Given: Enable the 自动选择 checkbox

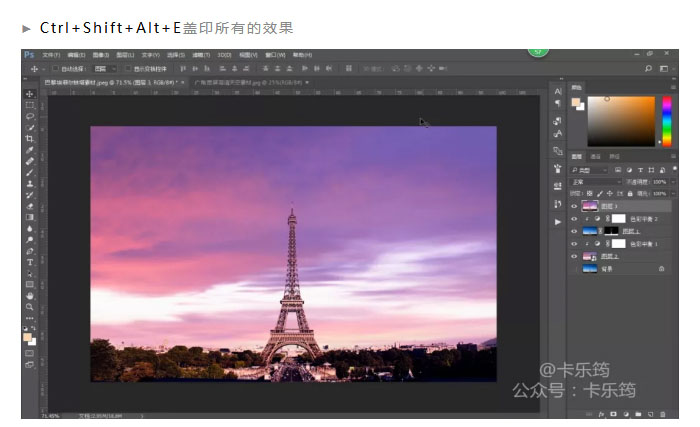Looking at the screenshot, I should [x=53, y=68].
